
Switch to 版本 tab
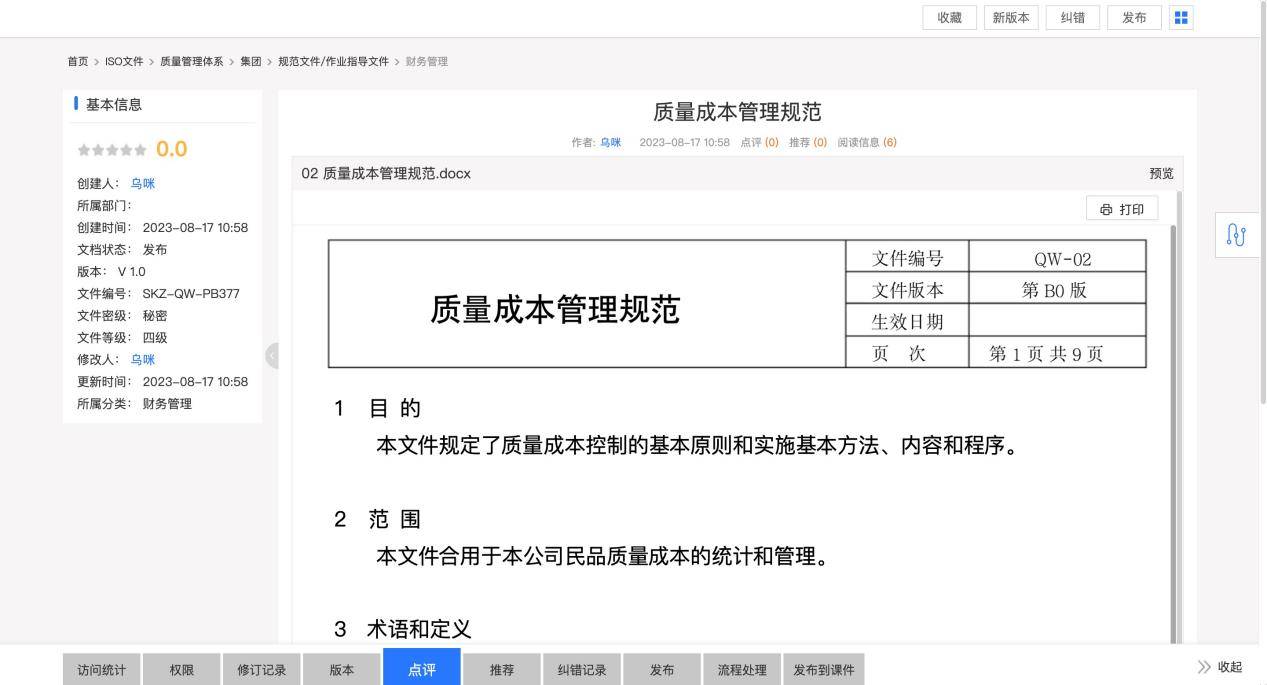(342, 669)
